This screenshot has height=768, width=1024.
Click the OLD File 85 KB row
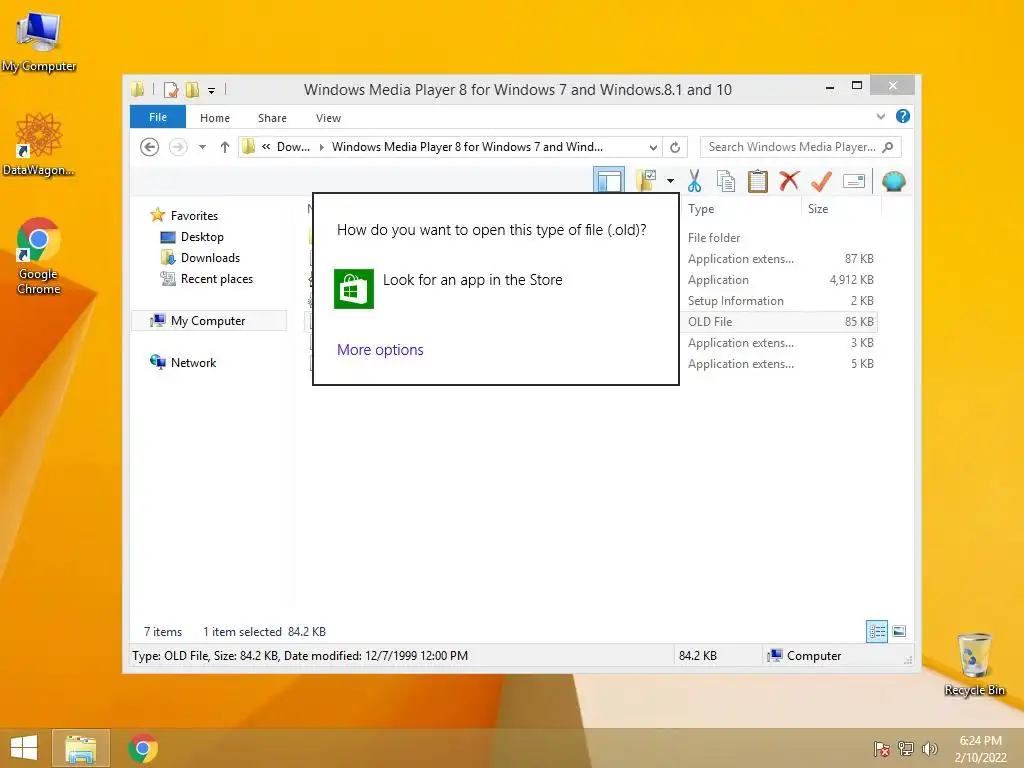(x=780, y=321)
